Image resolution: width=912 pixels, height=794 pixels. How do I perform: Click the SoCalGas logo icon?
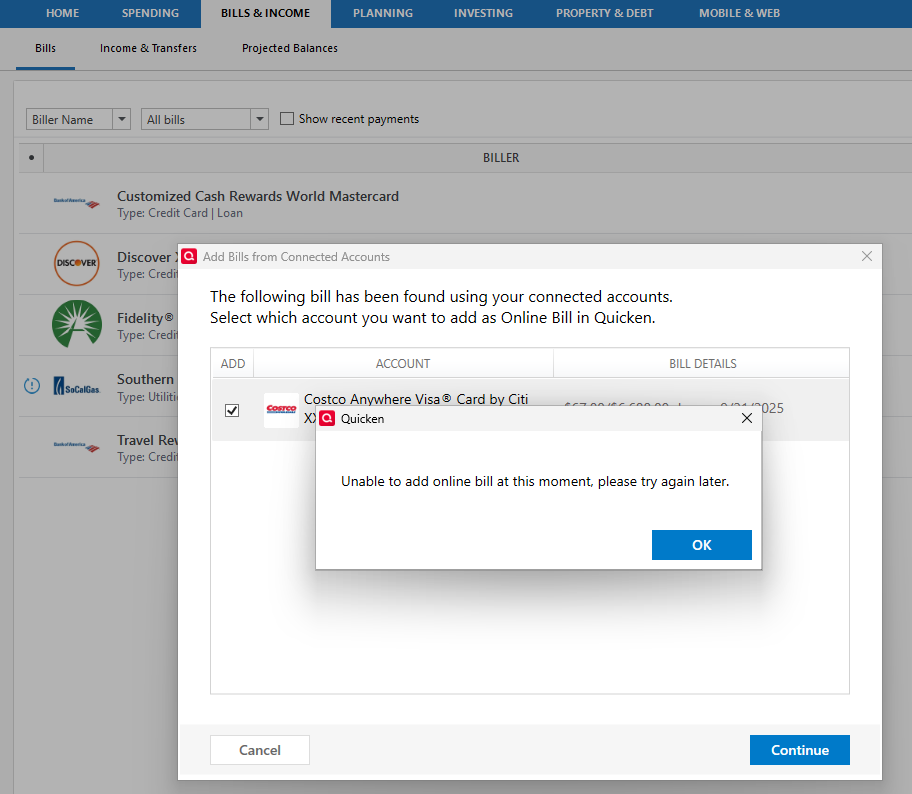pos(77,386)
